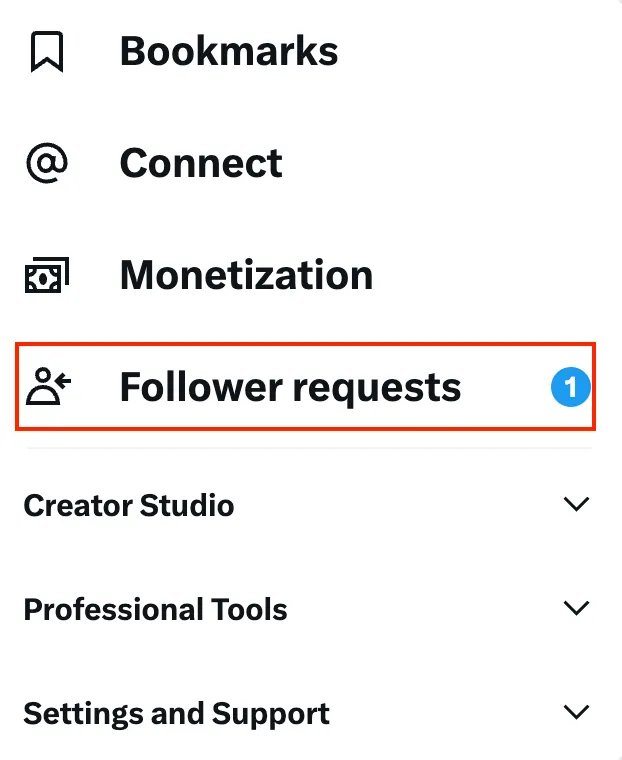
Task: Click the Follower requests text label
Action: pos(290,387)
